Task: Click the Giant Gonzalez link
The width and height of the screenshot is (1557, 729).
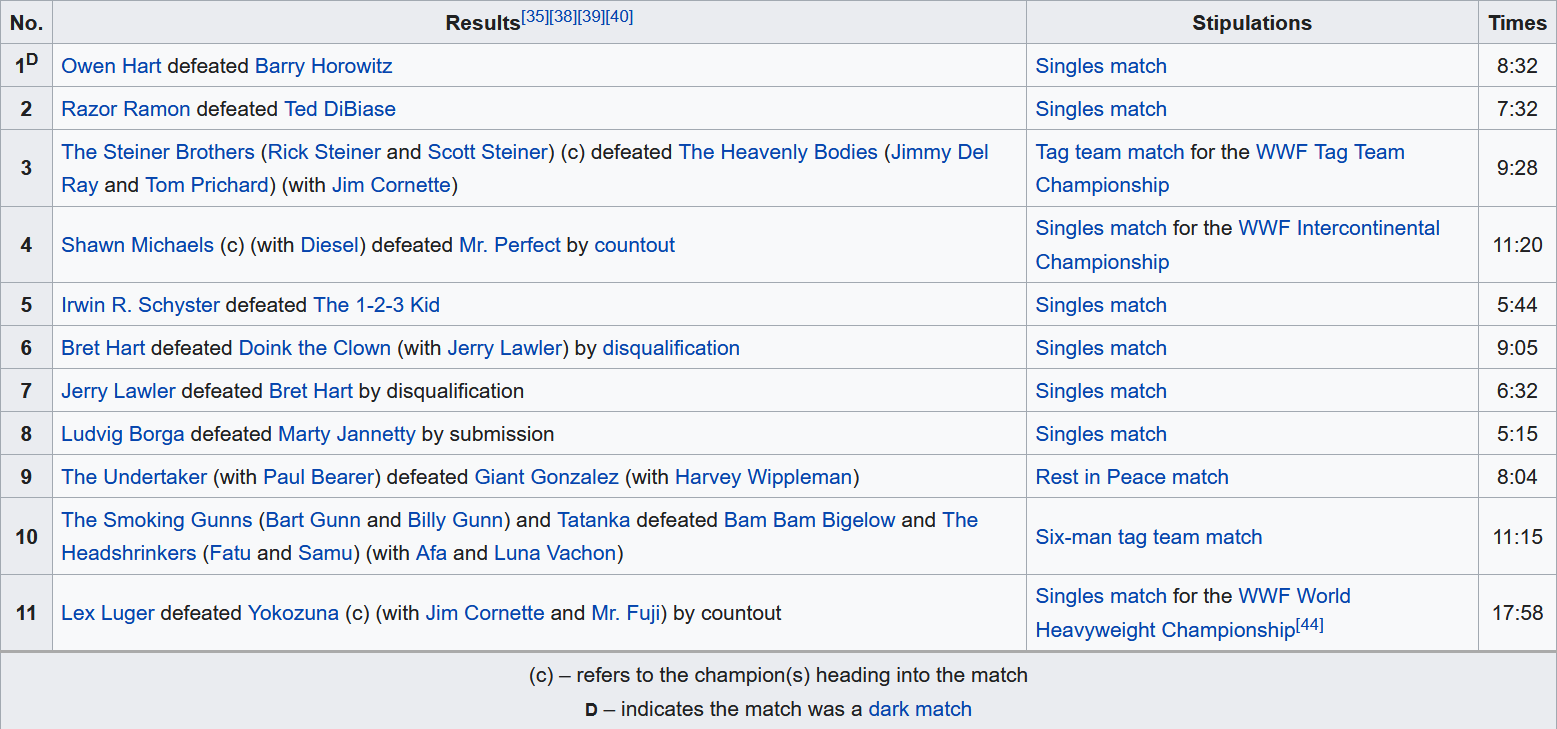Action: coord(546,477)
